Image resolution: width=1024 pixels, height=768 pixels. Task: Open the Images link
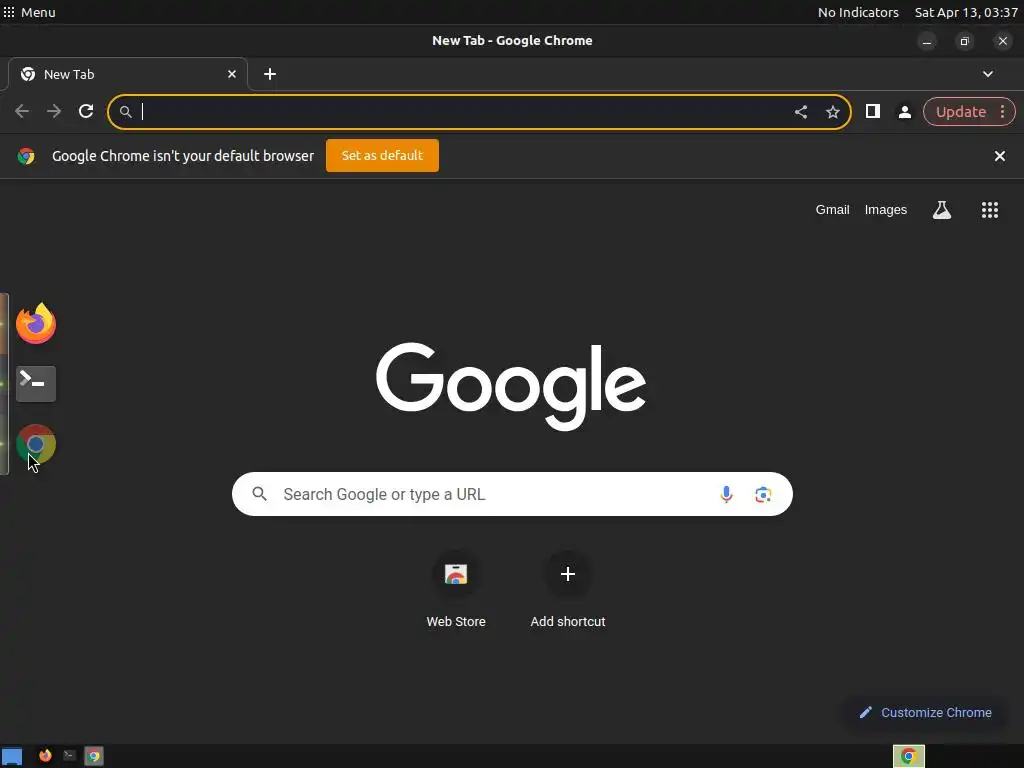(x=886, y=210)
